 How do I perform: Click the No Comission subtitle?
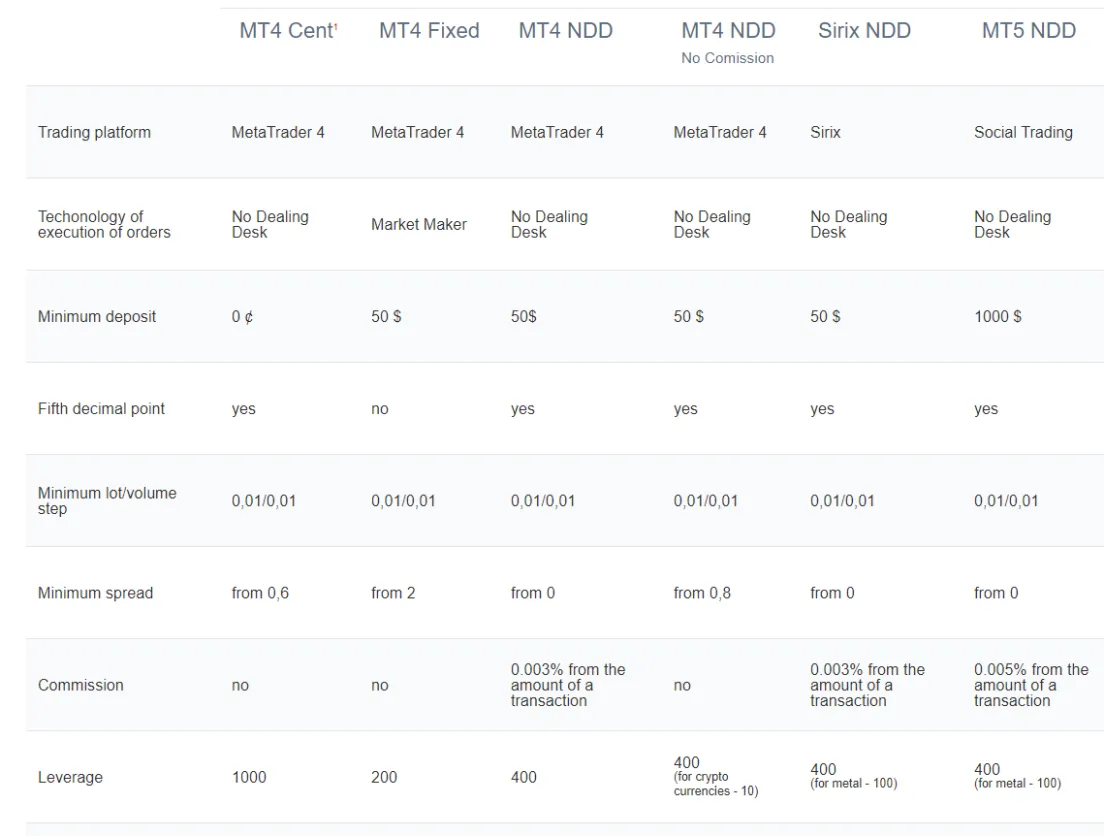727,59
